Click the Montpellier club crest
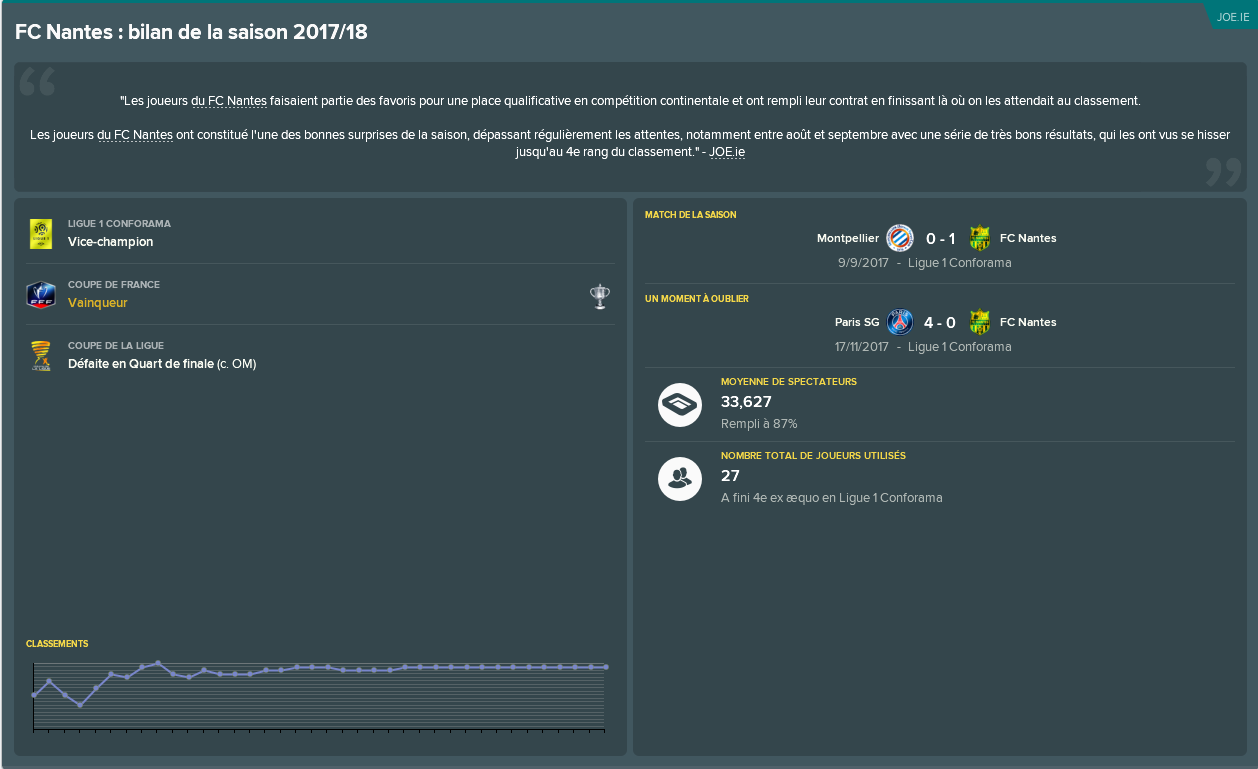1258x769 pixels. 900,238
